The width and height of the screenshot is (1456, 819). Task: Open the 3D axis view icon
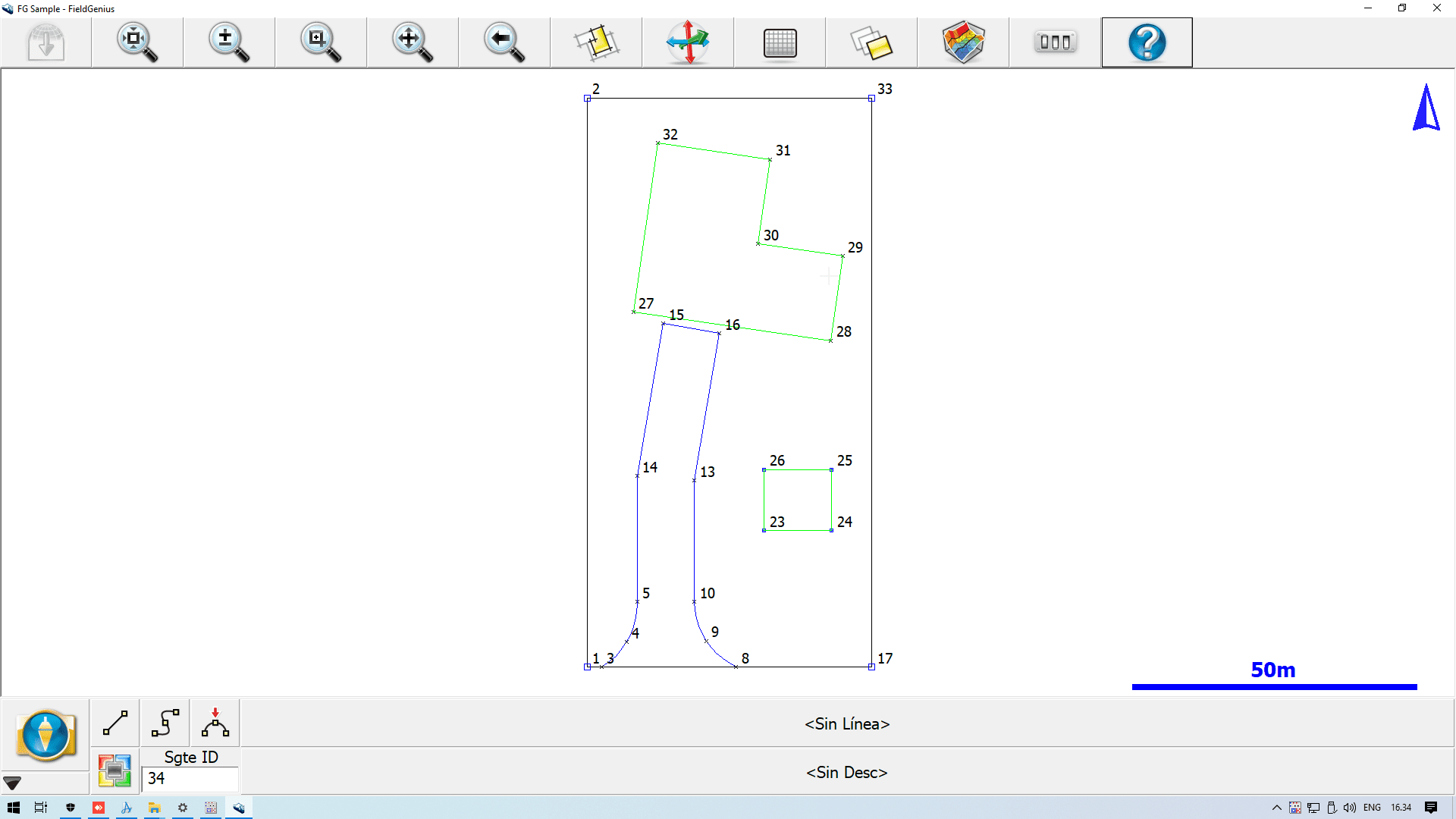(687, 42)
